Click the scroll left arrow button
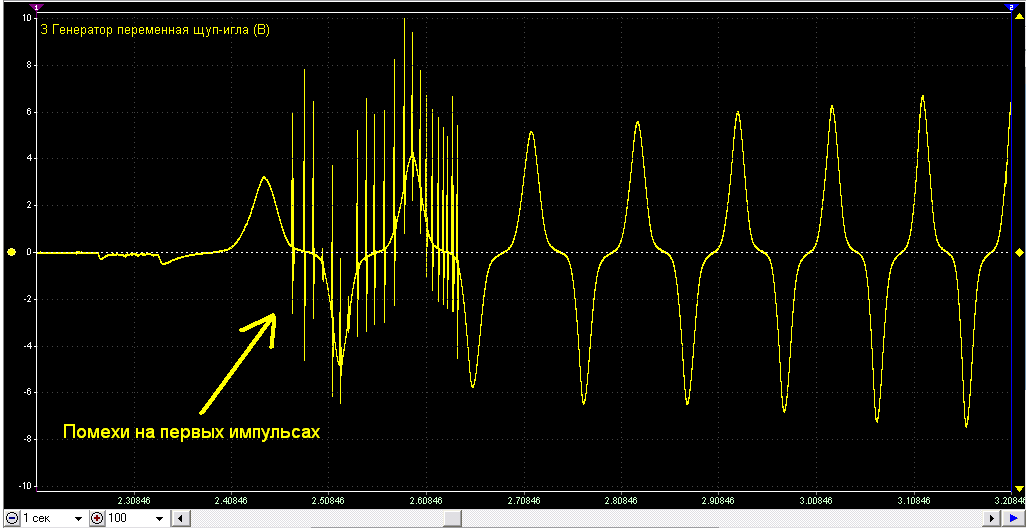This screenshot has width=1026, height=528. tap(180, 518)
